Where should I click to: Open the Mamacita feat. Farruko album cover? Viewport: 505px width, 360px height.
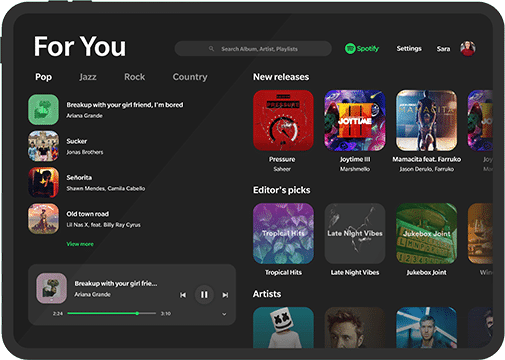(x=426, y=120)
